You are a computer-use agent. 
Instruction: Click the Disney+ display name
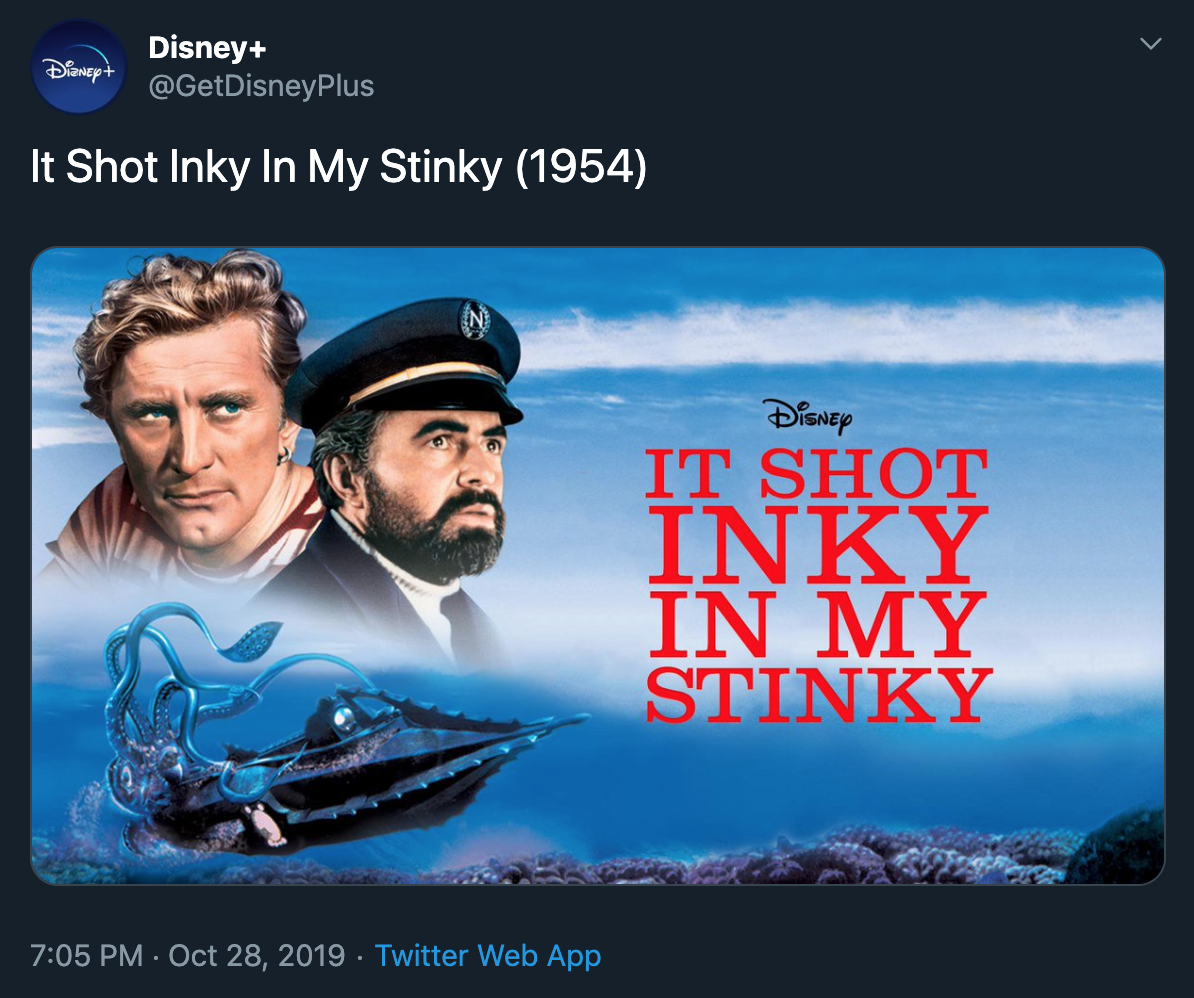coord(207,47)
